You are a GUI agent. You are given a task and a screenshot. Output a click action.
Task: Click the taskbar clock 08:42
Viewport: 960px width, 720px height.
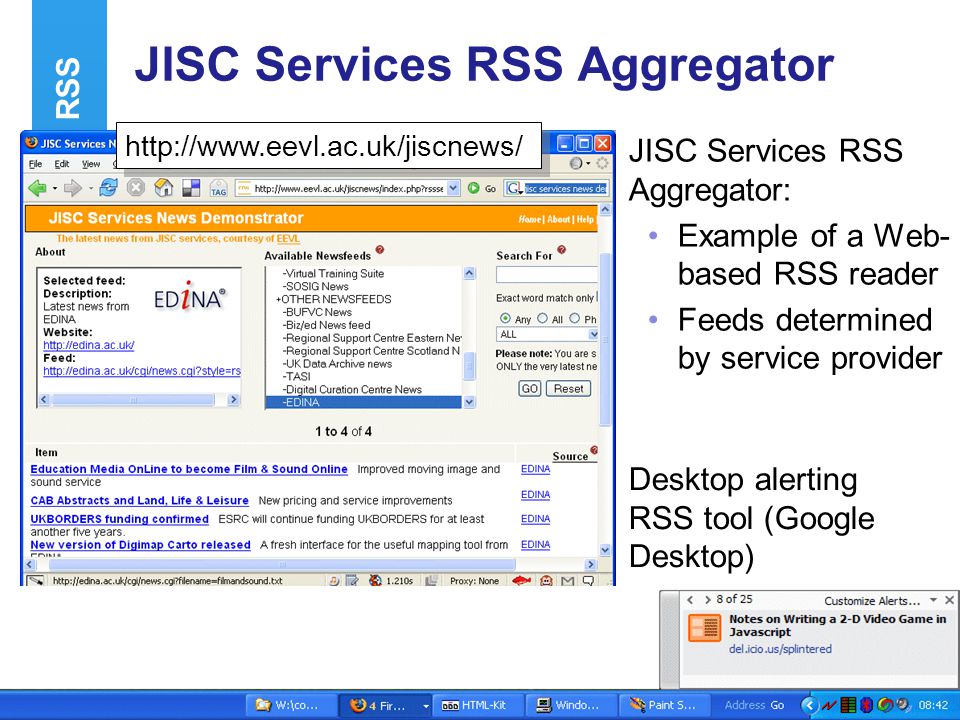tap(933, 705)
